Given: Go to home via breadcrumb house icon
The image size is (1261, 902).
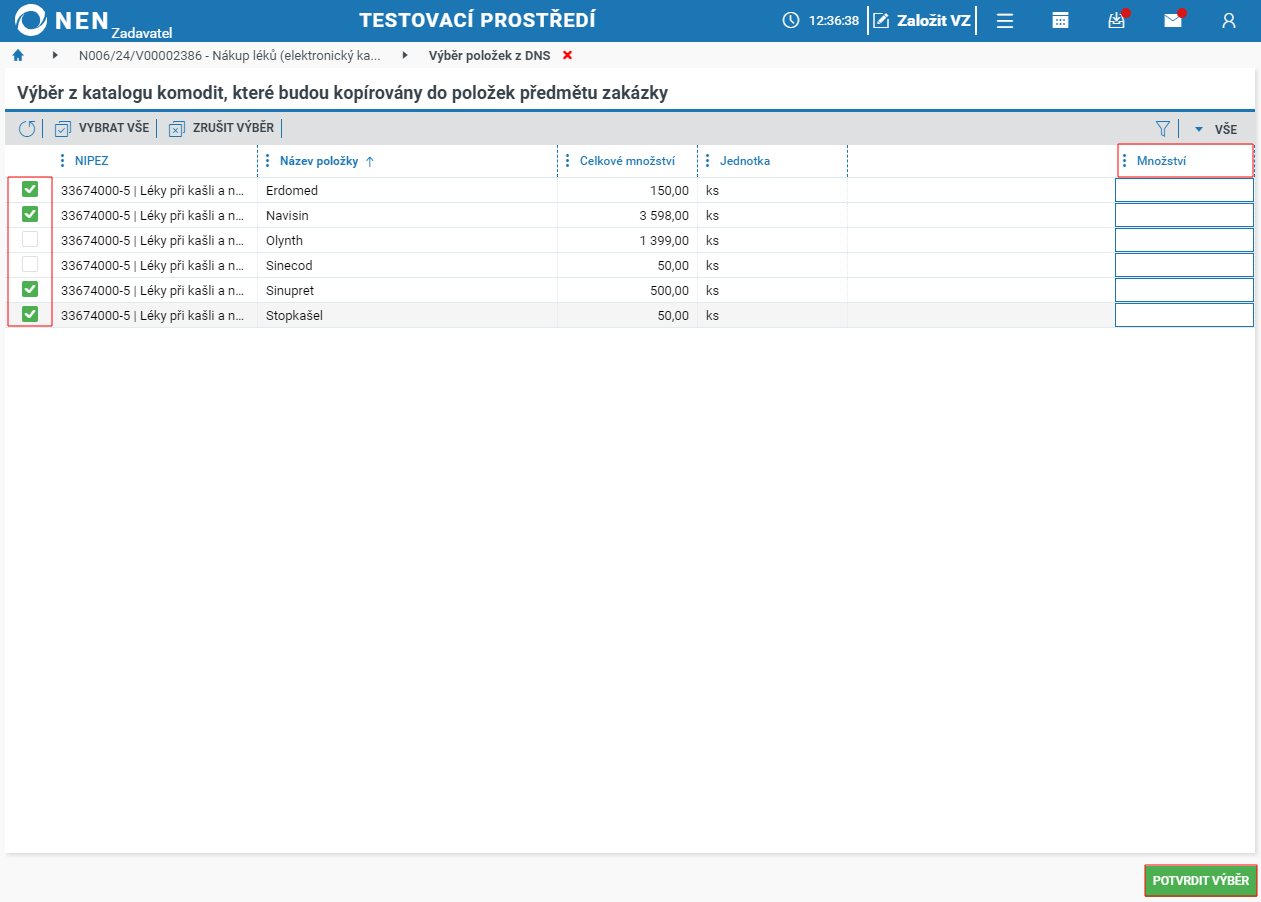Looking at the screenshot, I should click(x=17, y=55).
